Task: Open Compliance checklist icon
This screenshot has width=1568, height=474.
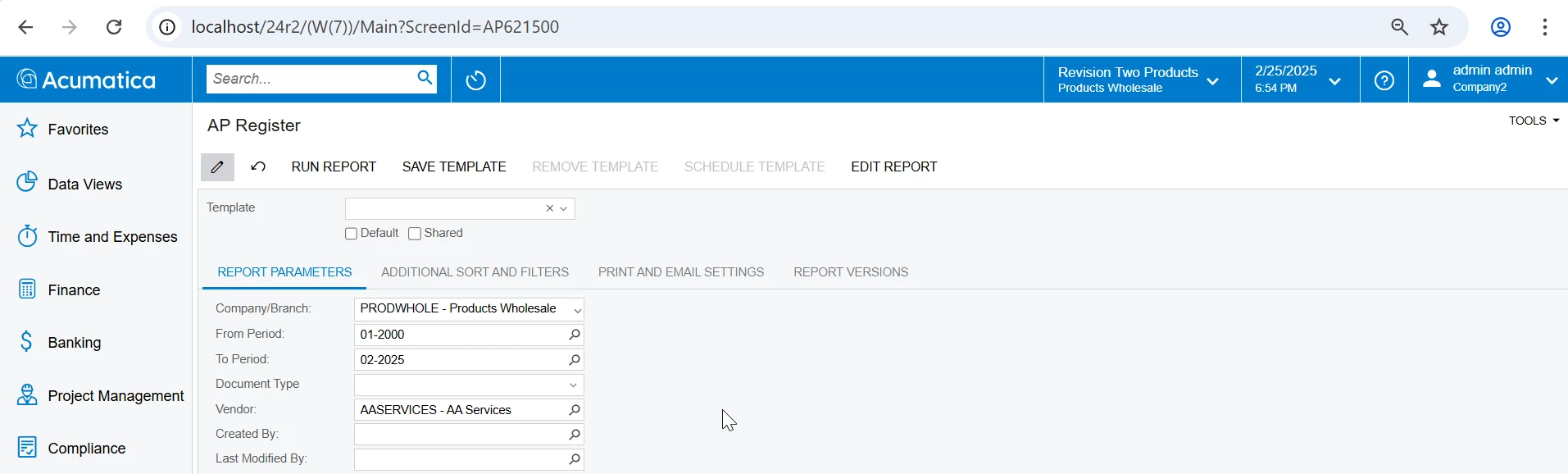Action: point(27,447)
